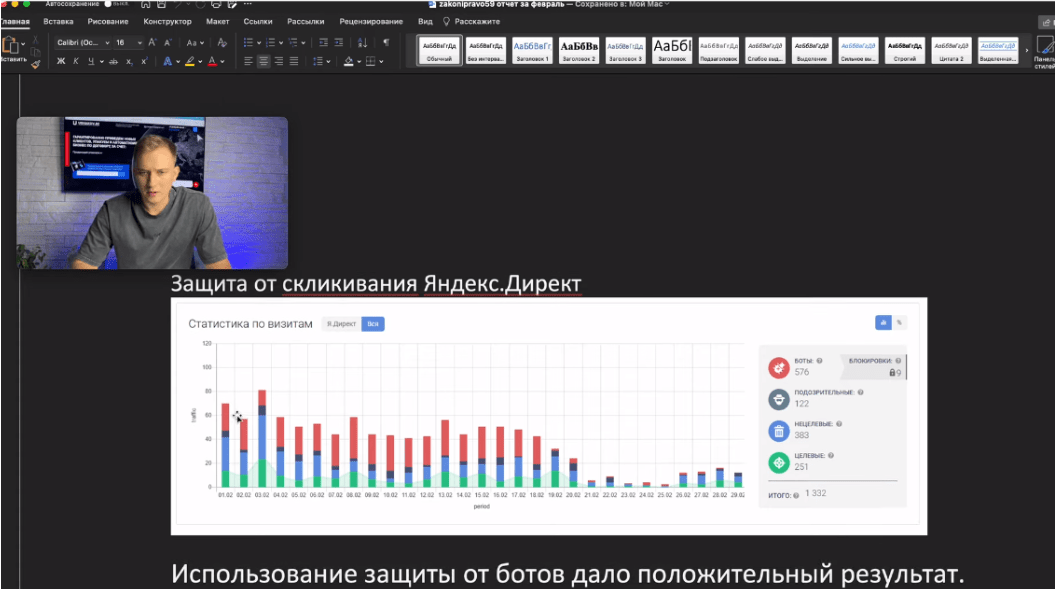This screenshot has width=1055, height=589.
Task: Click the Paste (Вставить) clipboard icon
Action: [x=9, y=46]
